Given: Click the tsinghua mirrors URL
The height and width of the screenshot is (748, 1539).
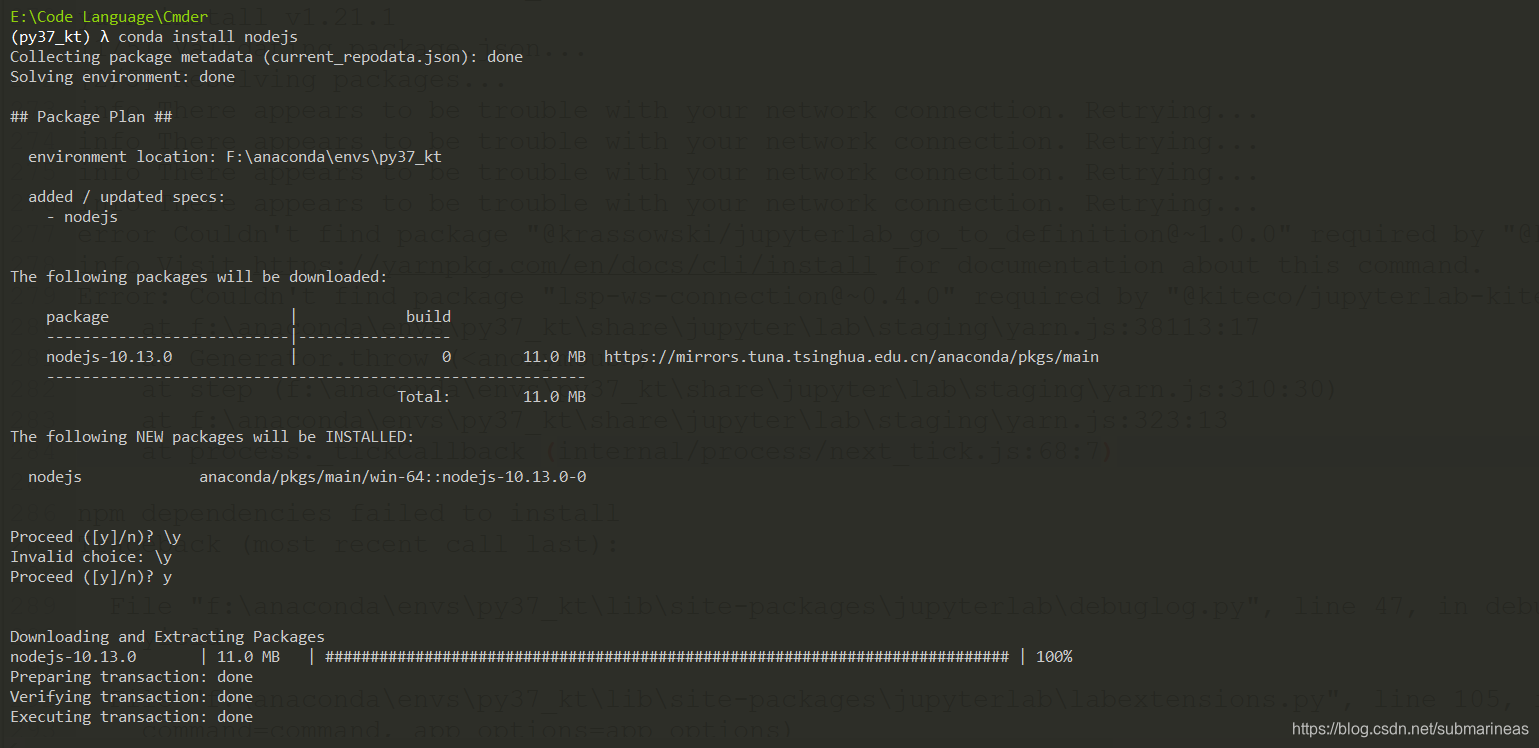Looking at the screenshot, I should click(x=851, y=357).
